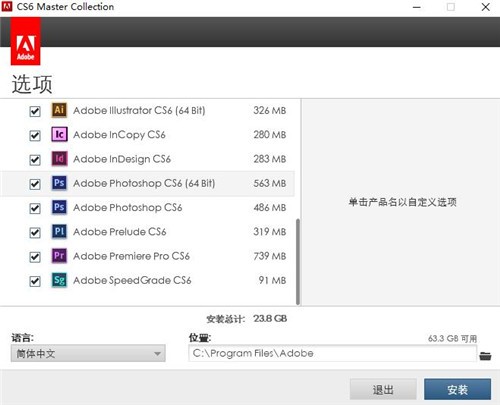
Task: Click the Ps icon for Photoshop CS6 (64 Bit)
Action: click(x=59, y=183)
